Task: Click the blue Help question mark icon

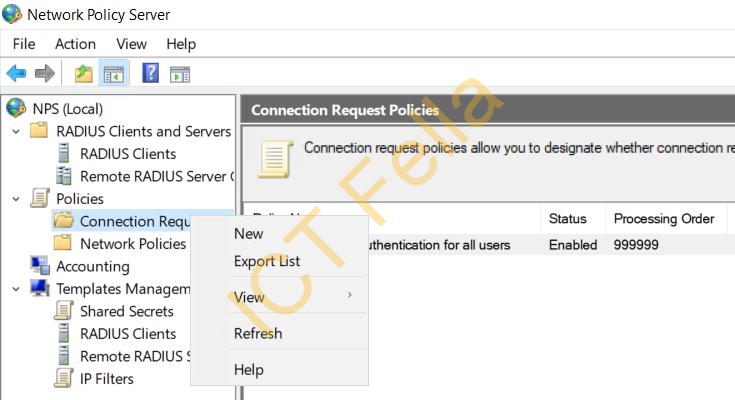Action: point(150,73)
